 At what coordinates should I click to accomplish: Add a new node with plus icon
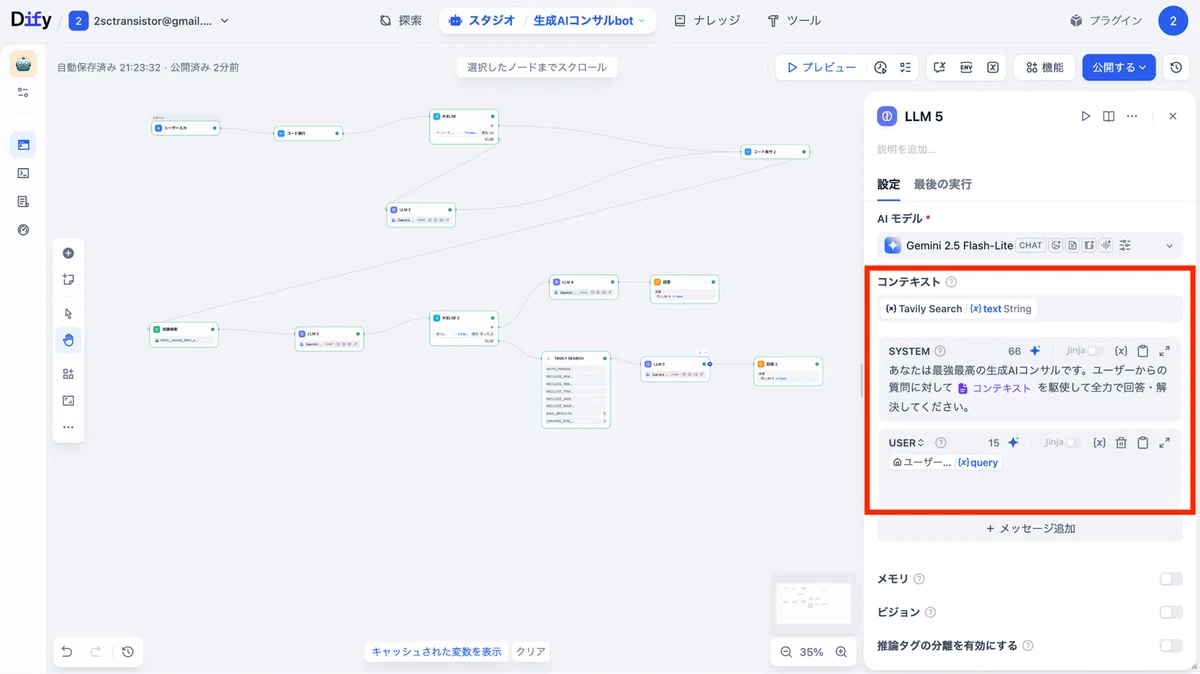click(68, 253)
